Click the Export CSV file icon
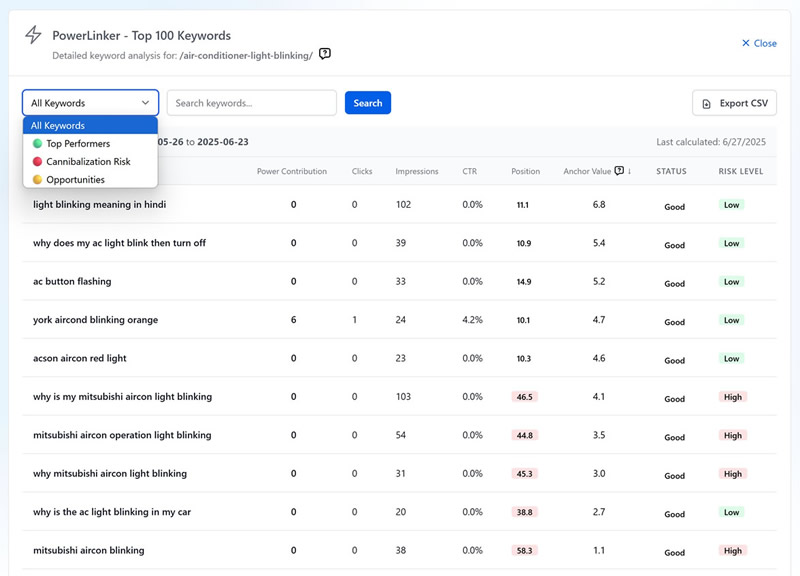The height and width of the screenshot is (576, 800). tap(706, 104)
